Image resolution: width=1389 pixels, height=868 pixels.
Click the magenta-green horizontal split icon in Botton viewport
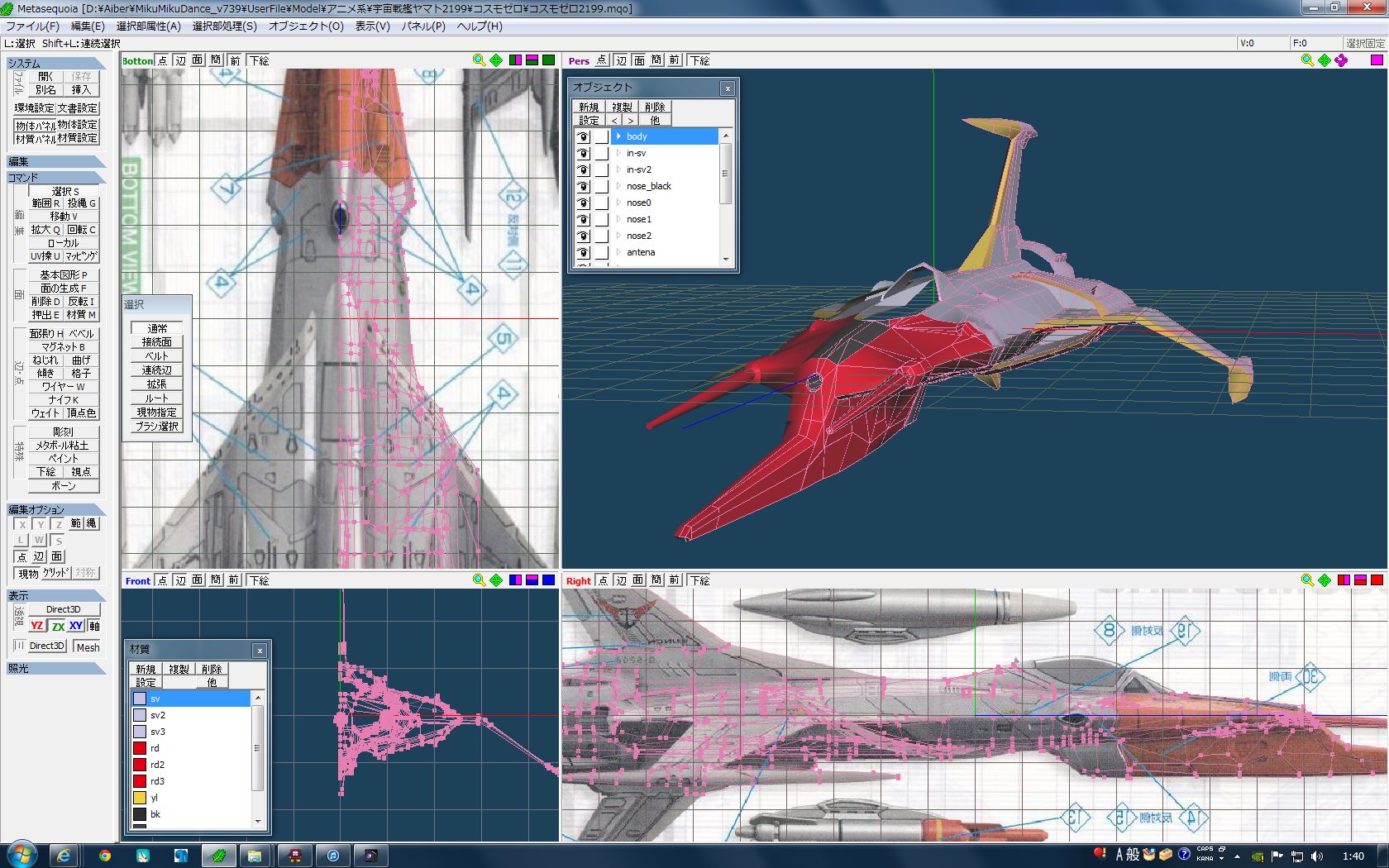click(532, 60)
